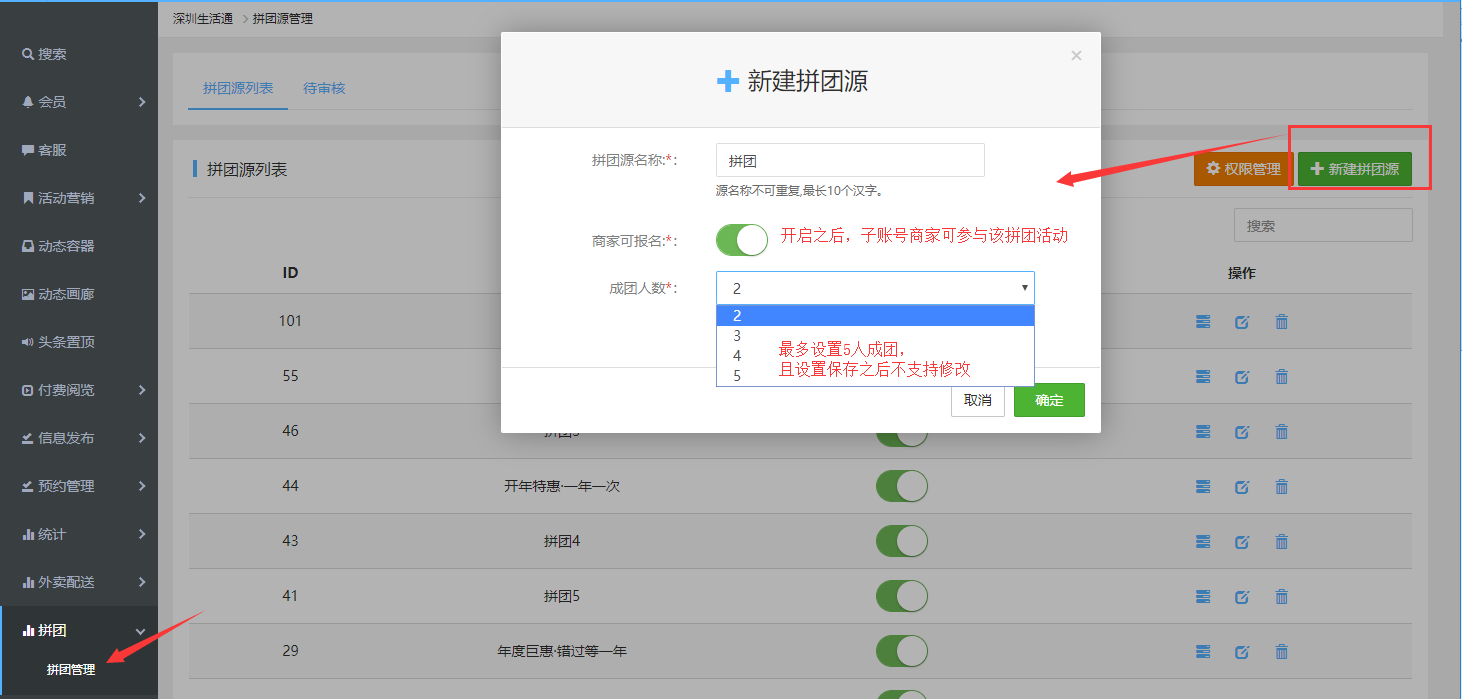Open the 成团人数 dropdown box

pos(875,288)
